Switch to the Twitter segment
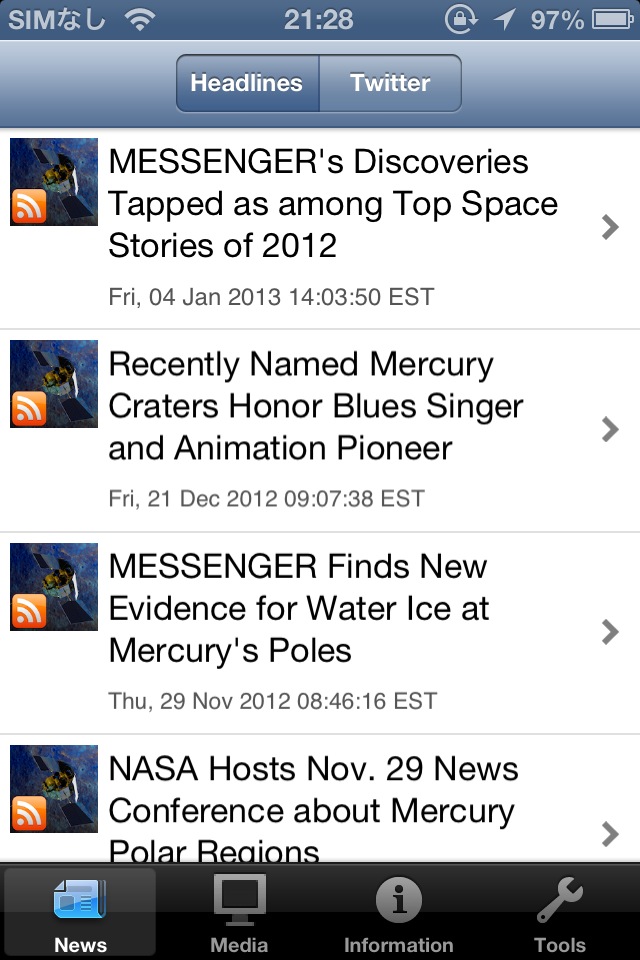The width and height of the screenshot is (640, 960). click(x=390, y=83)
